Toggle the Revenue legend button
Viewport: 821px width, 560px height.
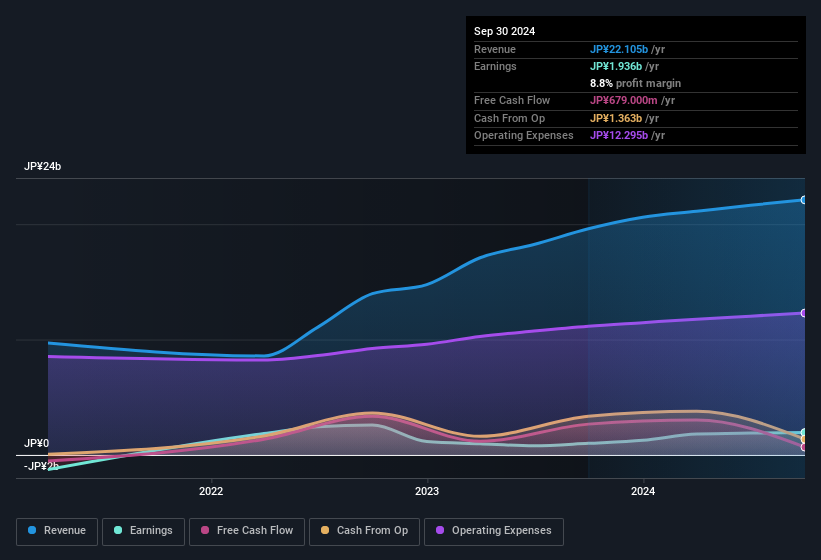tap(57, 531)
